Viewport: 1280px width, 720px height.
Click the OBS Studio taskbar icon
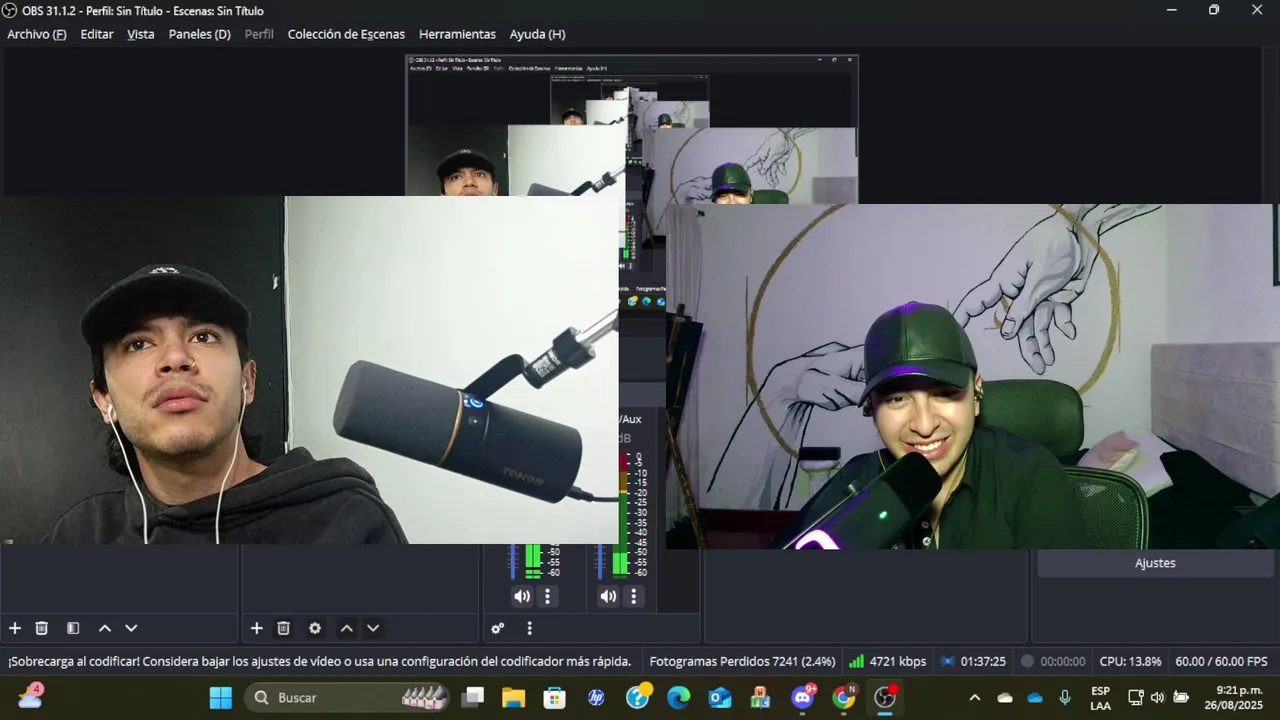click(x=885, y=697)
